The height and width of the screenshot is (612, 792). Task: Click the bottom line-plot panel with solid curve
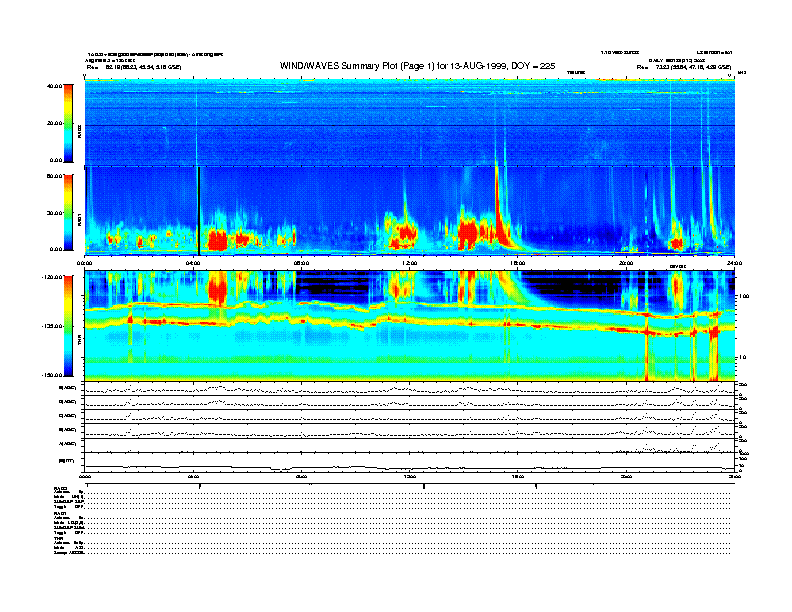click(x=409, y=462)
